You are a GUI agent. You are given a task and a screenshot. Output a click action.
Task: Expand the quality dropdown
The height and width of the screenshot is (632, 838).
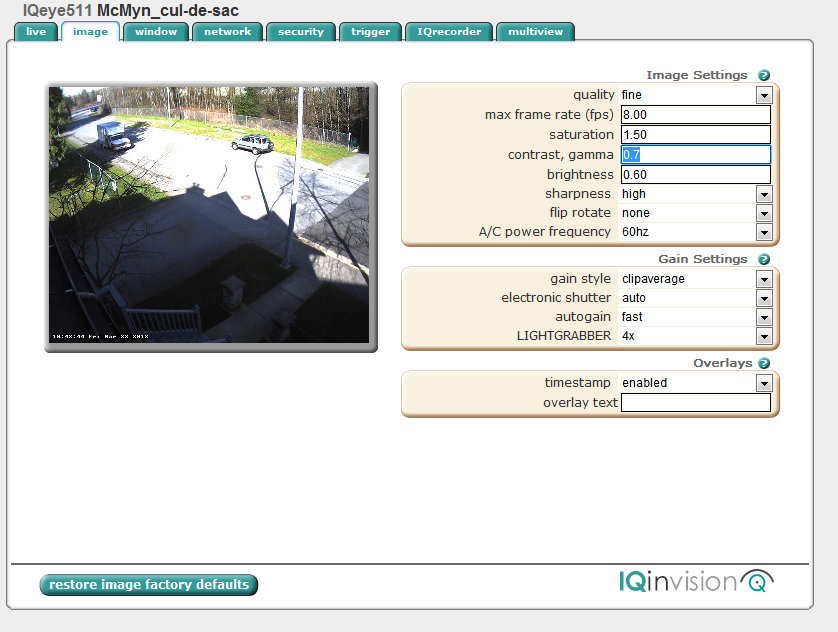763,95
